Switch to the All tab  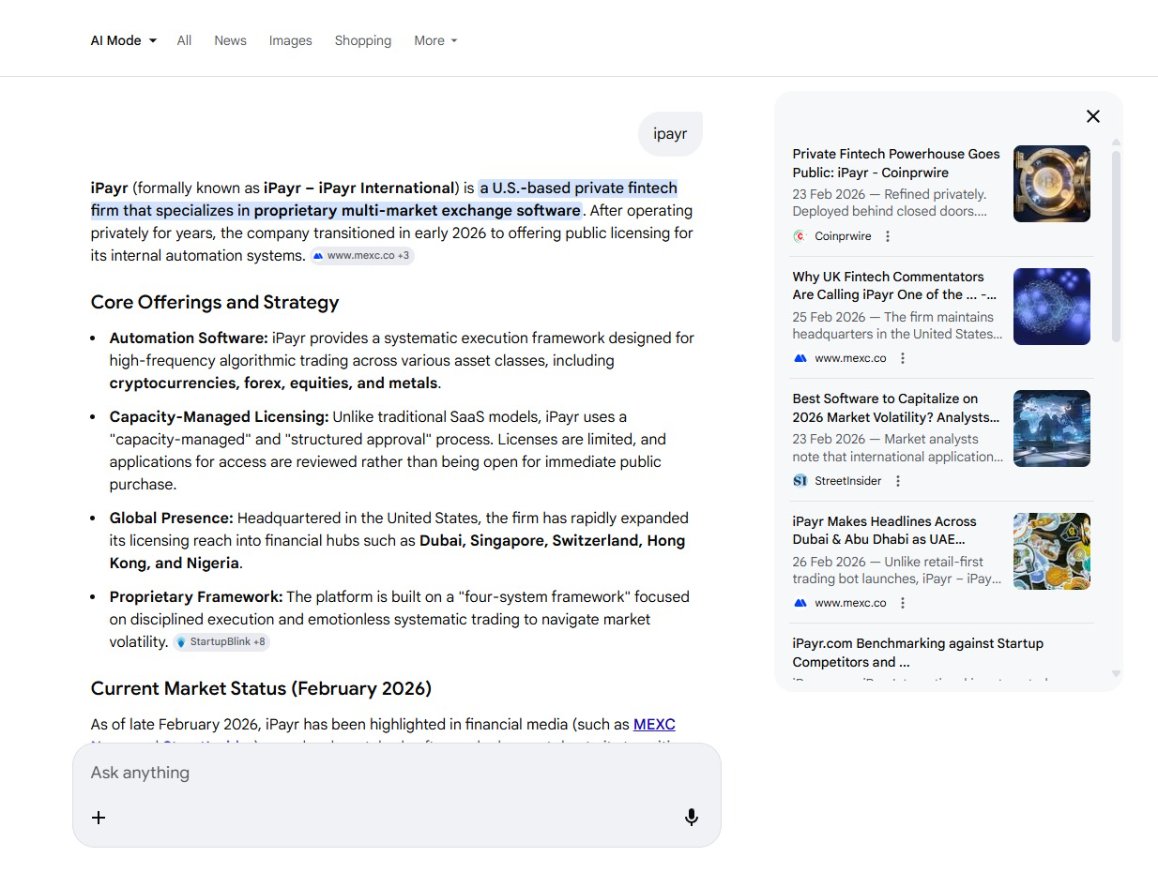184,41
